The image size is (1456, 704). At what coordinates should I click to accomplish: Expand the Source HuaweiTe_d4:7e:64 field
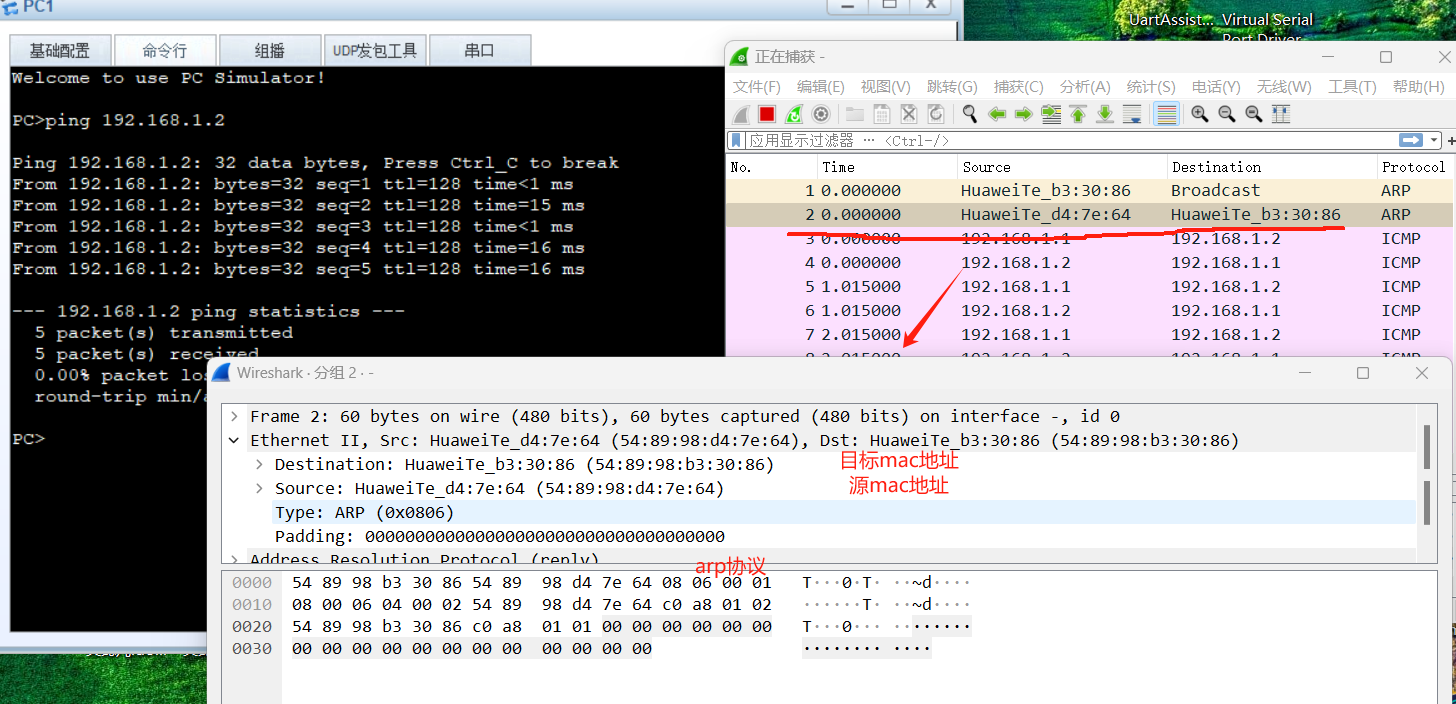click(x=259, y=488)
